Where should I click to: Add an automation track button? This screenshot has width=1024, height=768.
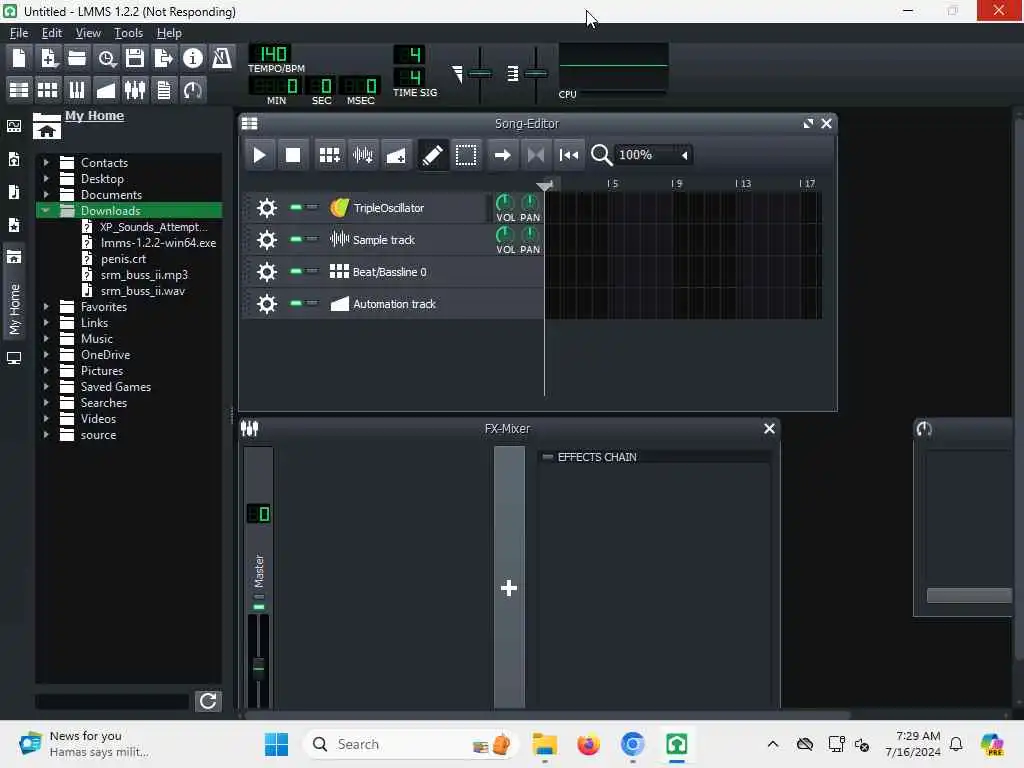[x=396, y=155]
